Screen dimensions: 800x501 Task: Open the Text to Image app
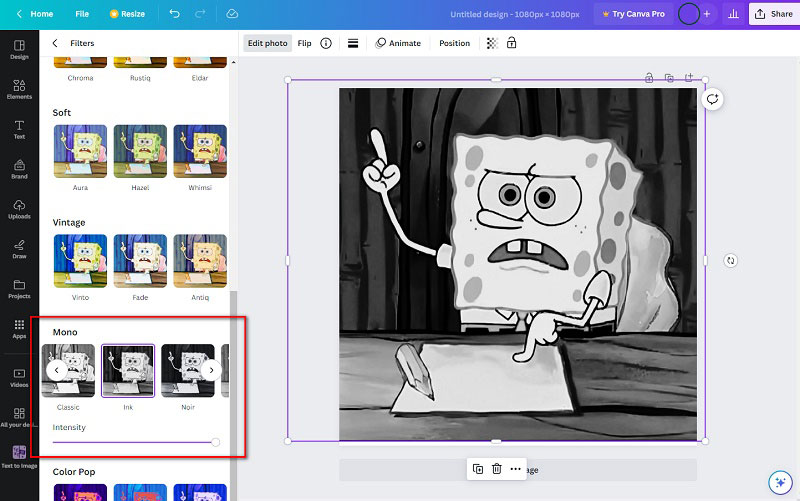pos(19,457)
